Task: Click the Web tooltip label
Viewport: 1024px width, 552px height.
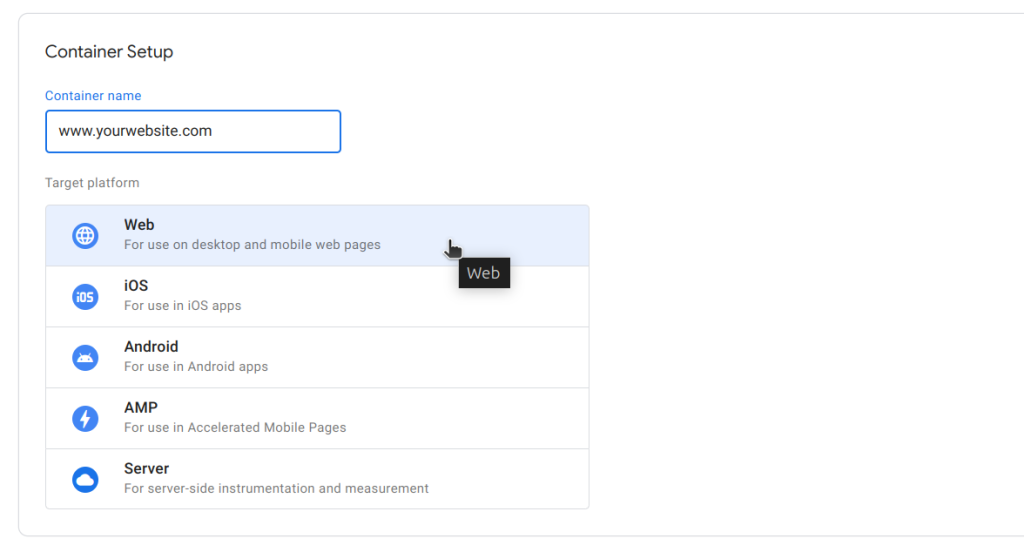Action: tap(484, 273)
